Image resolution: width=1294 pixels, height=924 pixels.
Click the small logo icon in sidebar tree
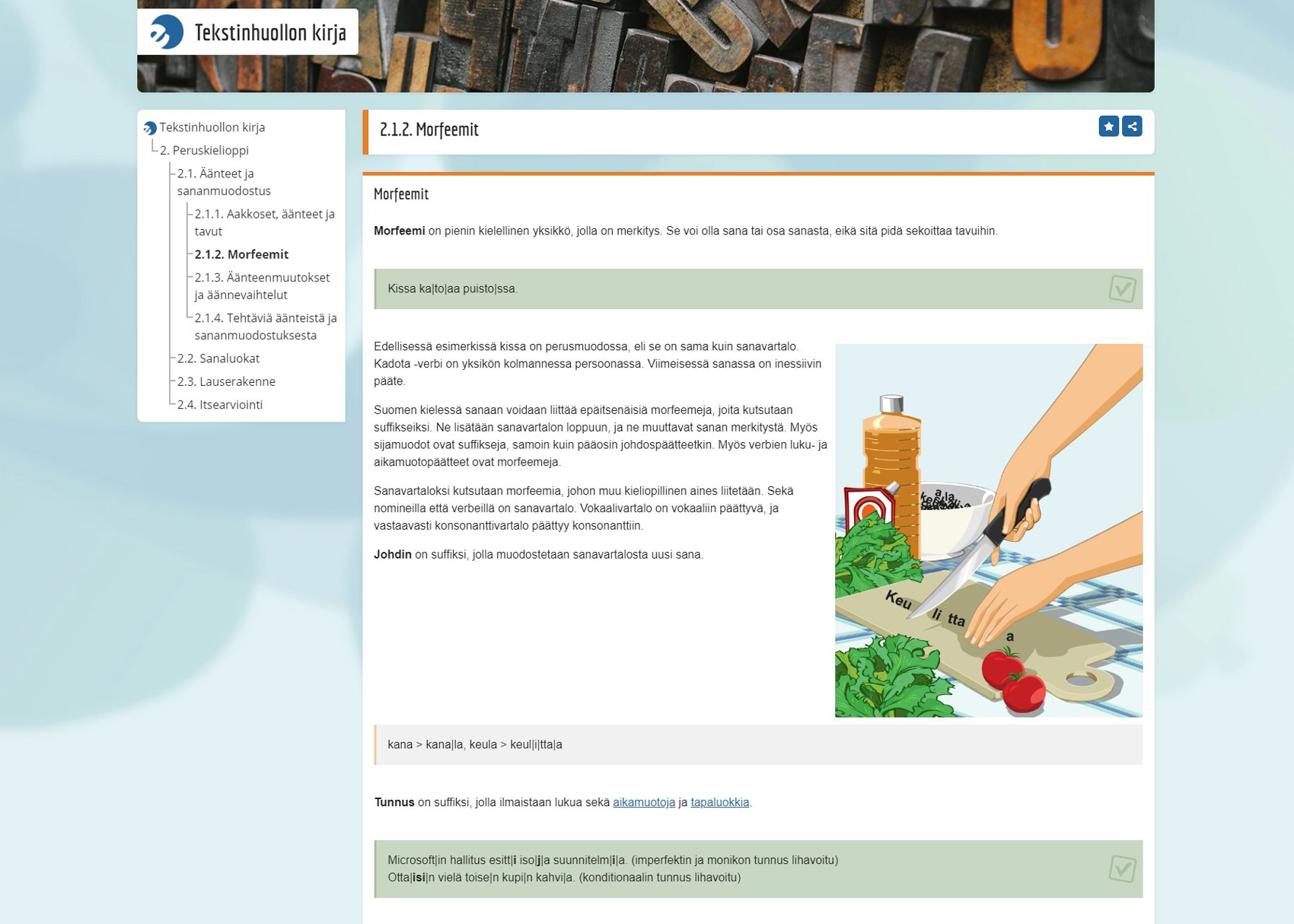point(150,128)
